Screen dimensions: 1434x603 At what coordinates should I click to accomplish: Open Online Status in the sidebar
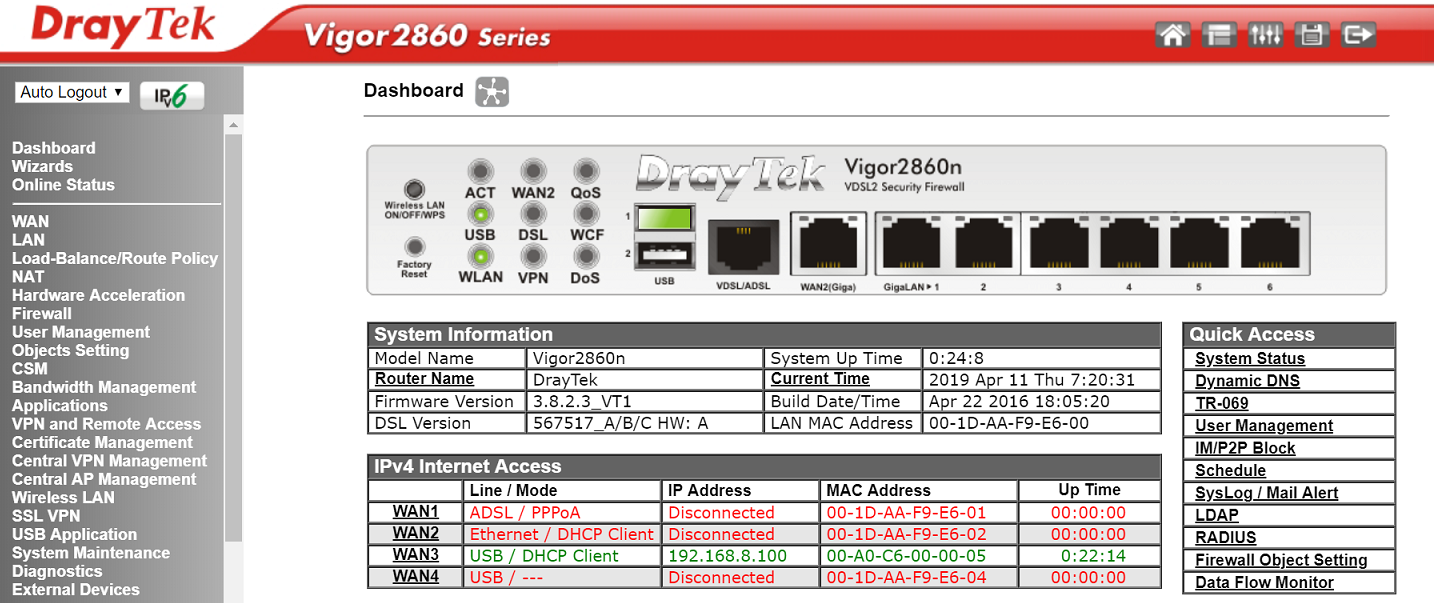pyautogui.click(x=63, y=185)
